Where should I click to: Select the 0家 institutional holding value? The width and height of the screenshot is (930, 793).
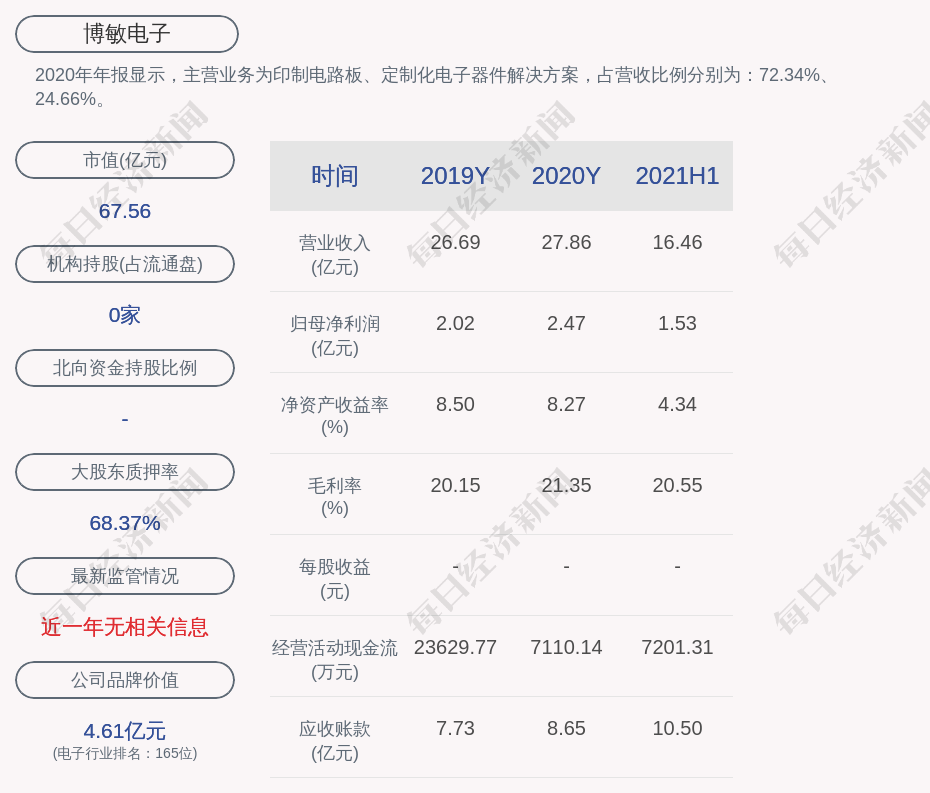click(x=125, y=315)
